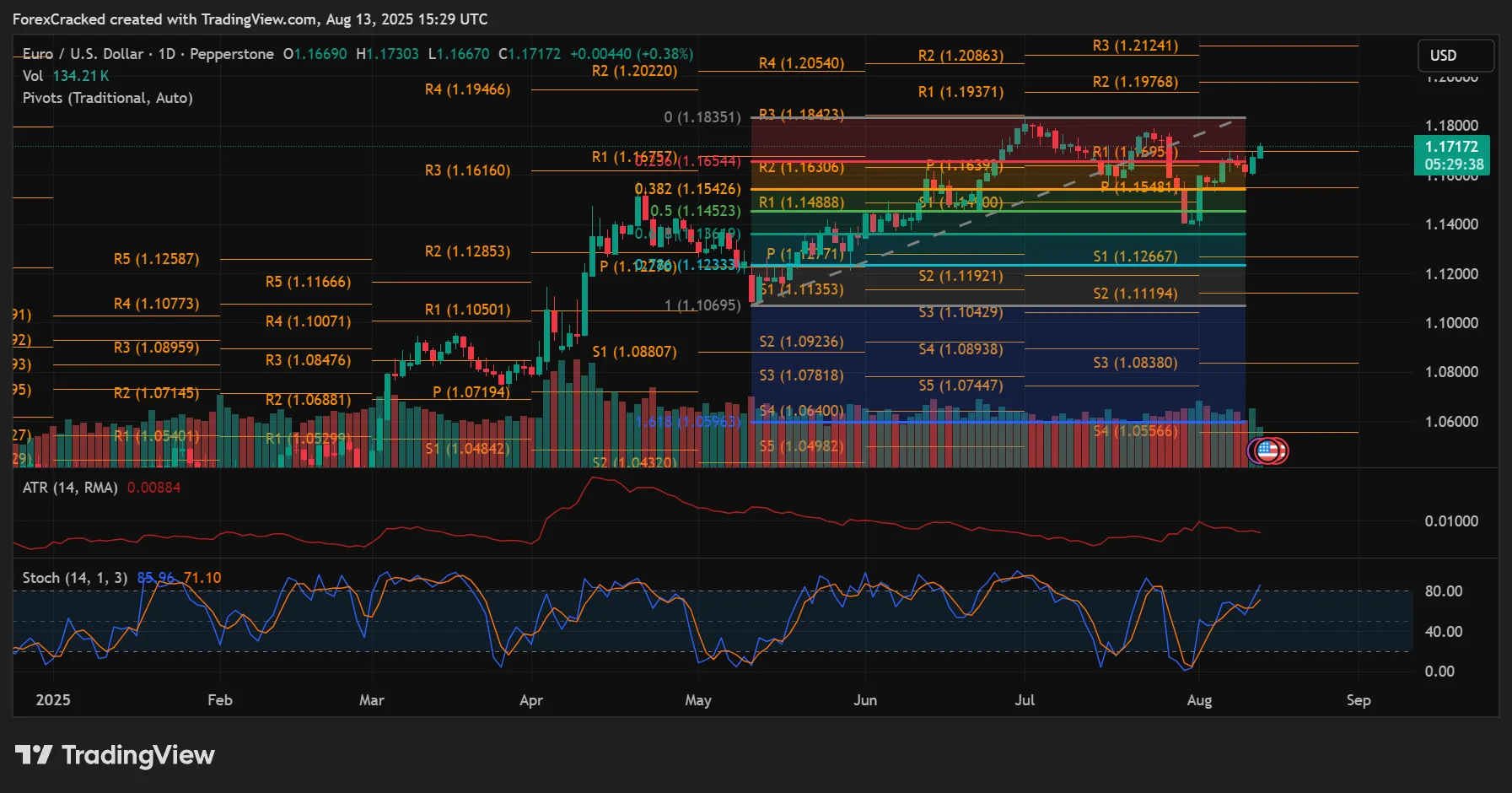Open the USD currency selector

[1456, 55]
